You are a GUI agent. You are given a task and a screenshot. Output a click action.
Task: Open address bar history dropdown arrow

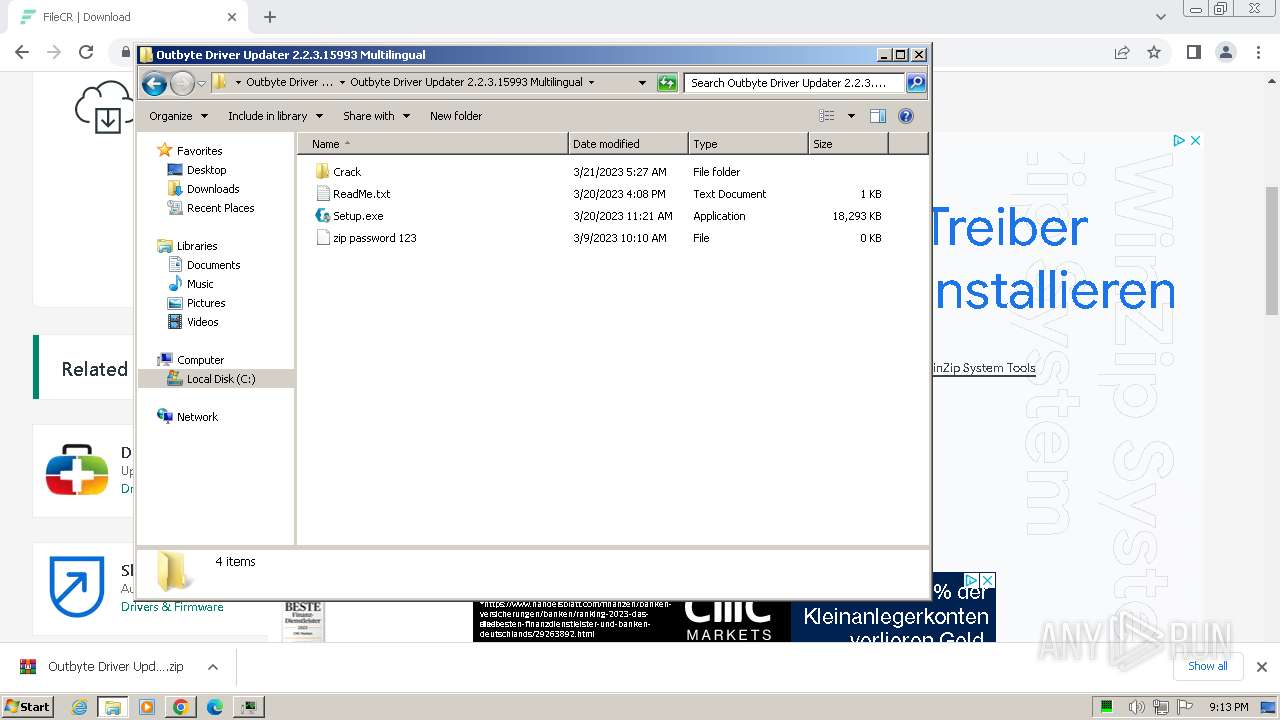pos(642,83)
